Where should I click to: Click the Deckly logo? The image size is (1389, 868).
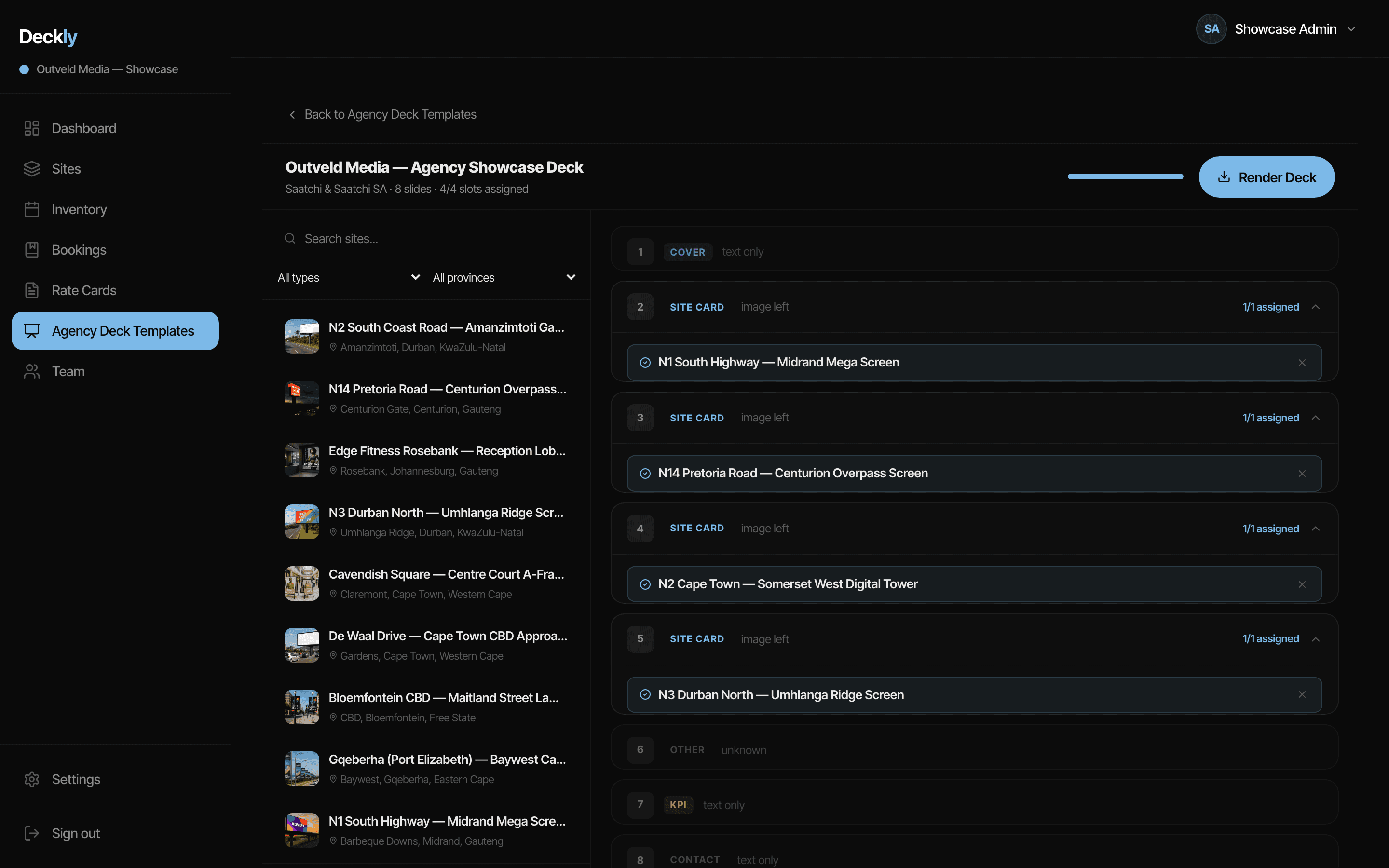(48, 37)
